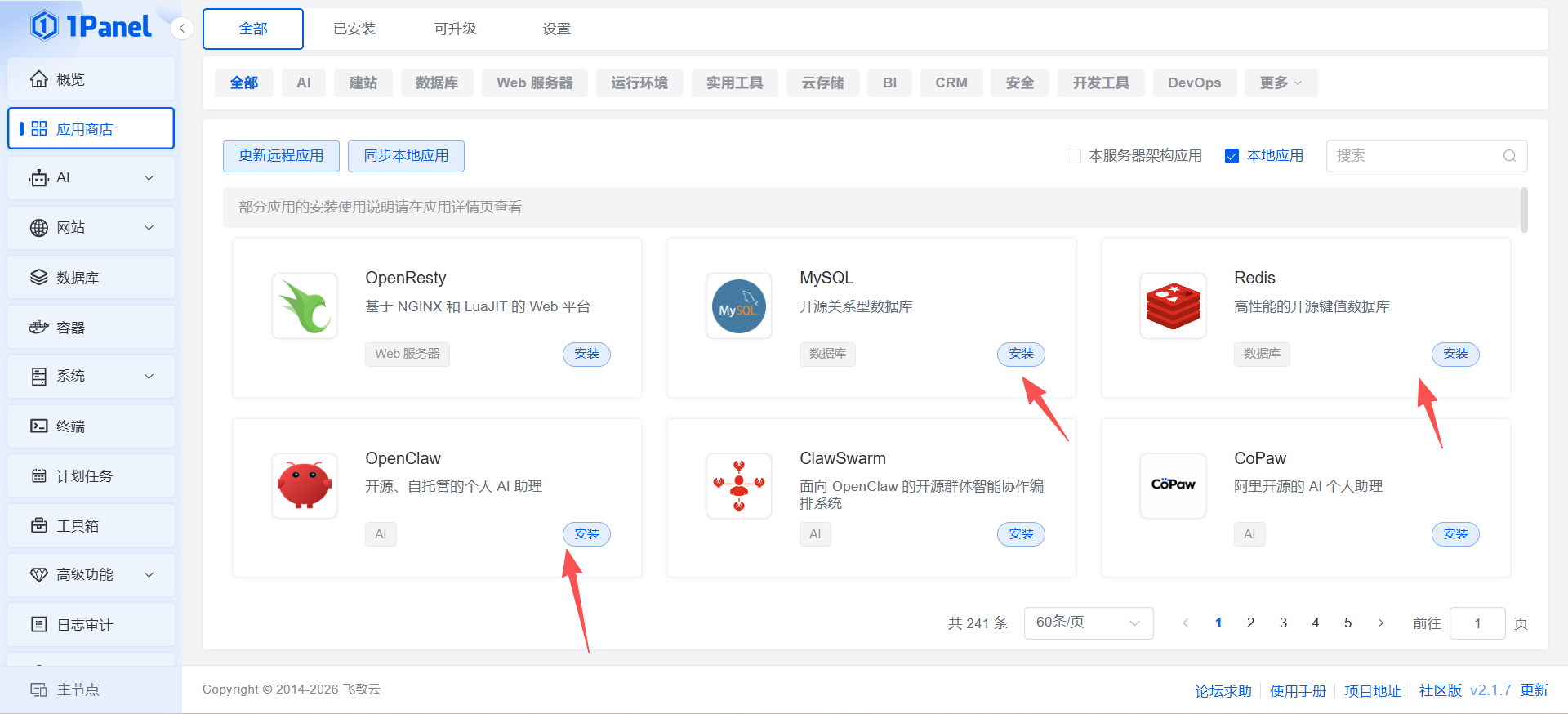Viewport: 1568px width, 714px height.
Task: Go to page 5 in pagination
Action: point(1348,623)
